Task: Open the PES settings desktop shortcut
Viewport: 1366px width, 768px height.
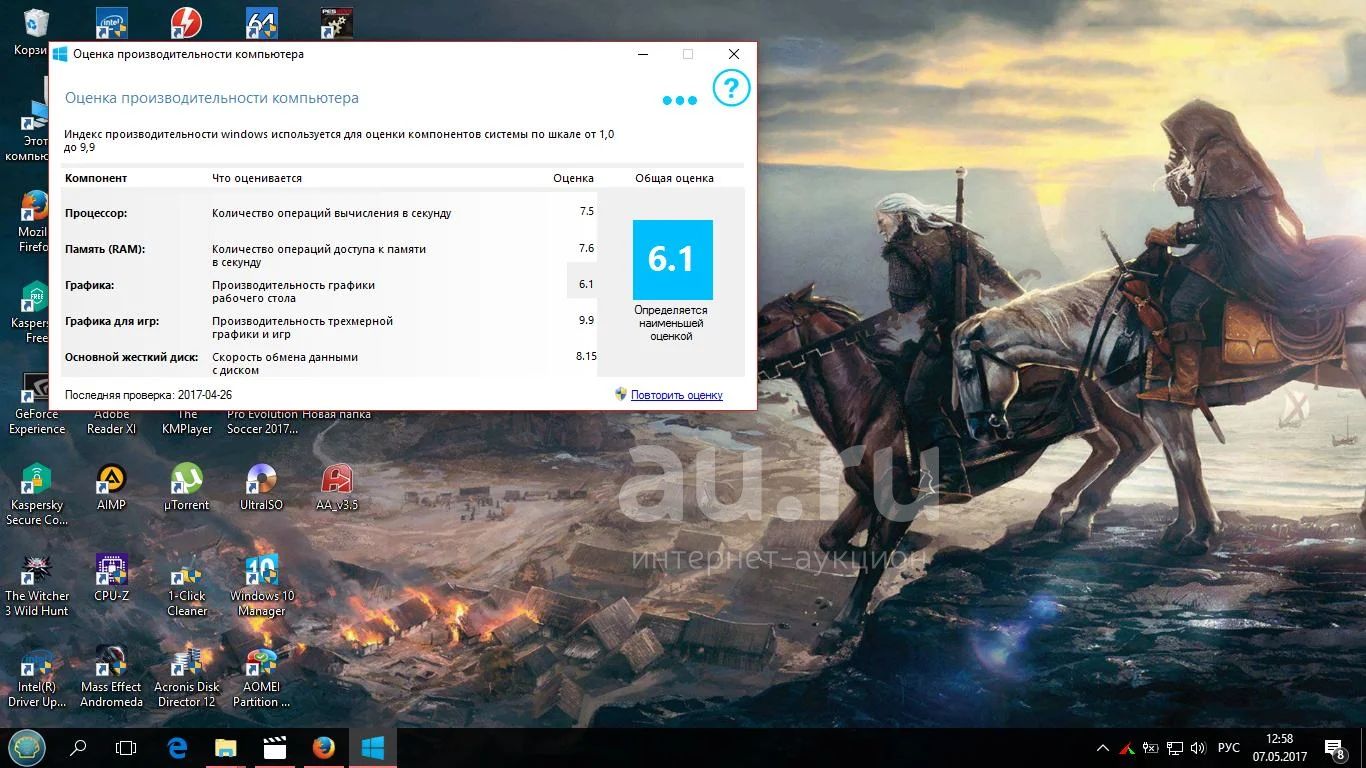Action: click(336, 22)
